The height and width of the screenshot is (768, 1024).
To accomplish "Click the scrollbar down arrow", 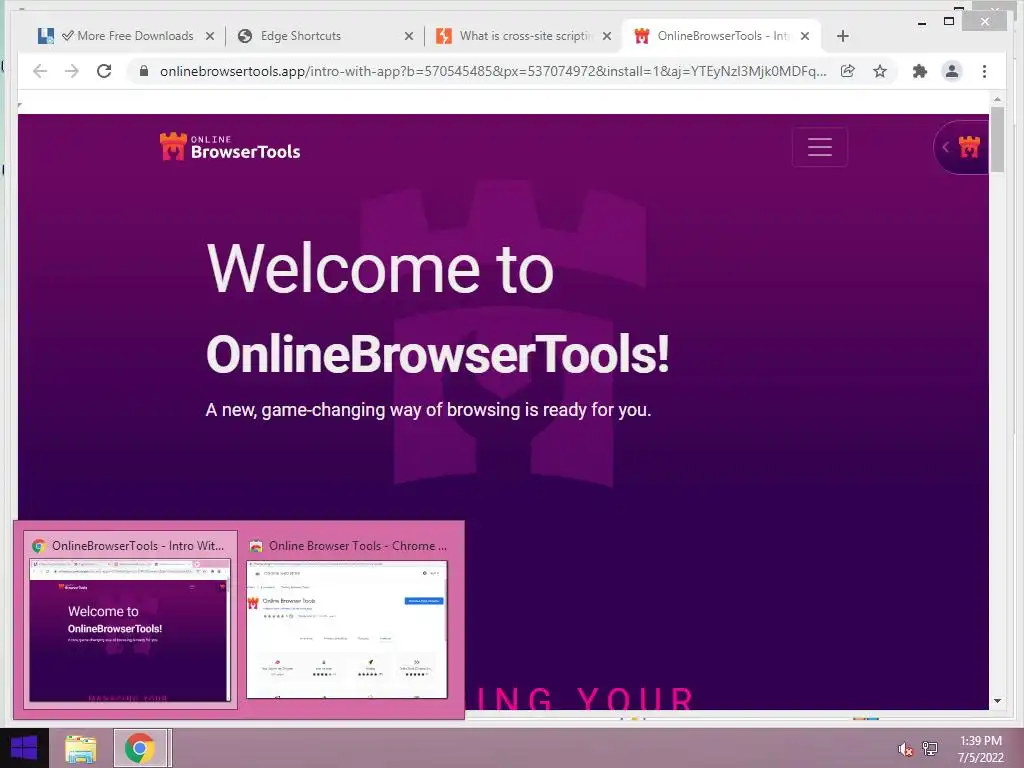I will [x=997, y=701].
